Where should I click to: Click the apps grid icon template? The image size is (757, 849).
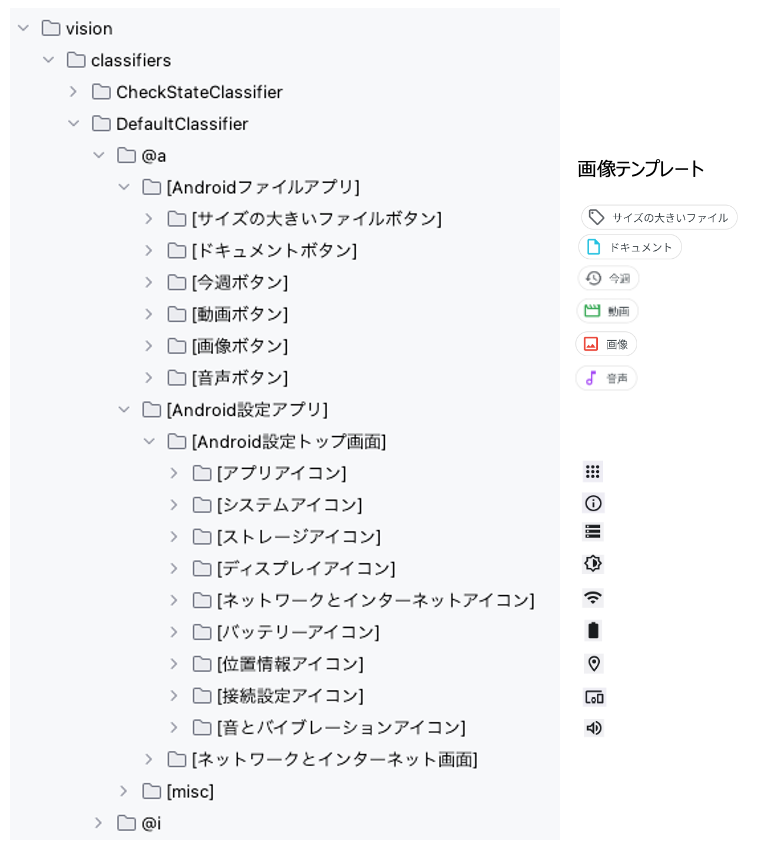[x=592, y=472]
